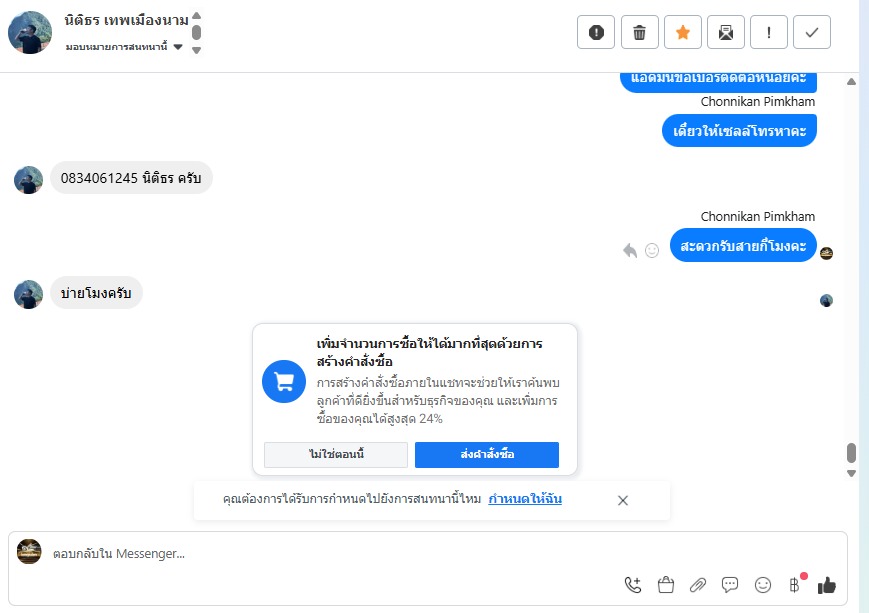
Task: Close the assignment notification banner
Action: tap(623, 500)
